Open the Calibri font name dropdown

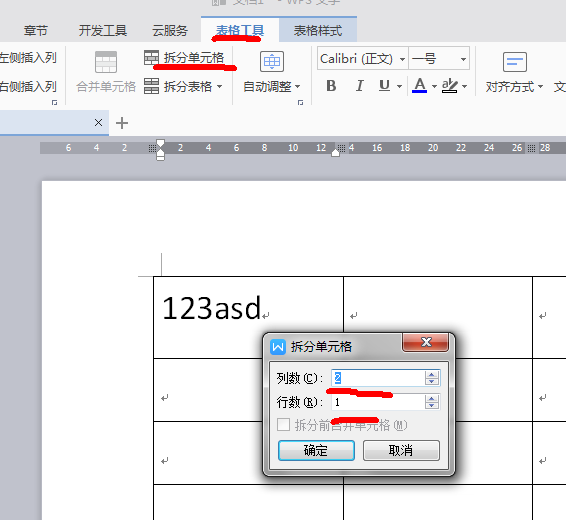(x=402, y=59)
